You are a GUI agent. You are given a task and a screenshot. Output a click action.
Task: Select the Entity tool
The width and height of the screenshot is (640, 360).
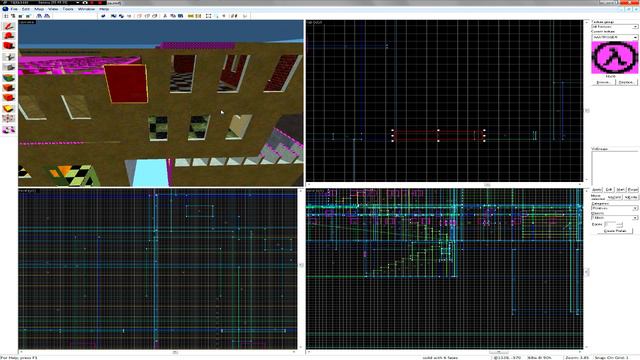(9, 57)
